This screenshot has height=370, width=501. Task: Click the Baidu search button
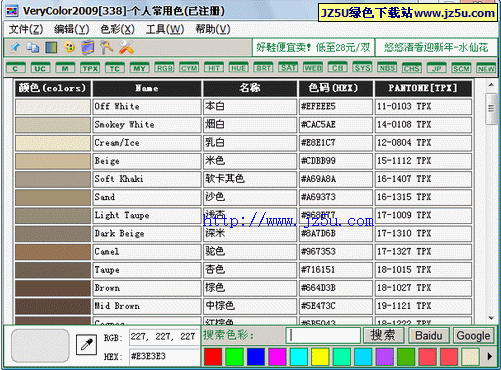(429, 335)
